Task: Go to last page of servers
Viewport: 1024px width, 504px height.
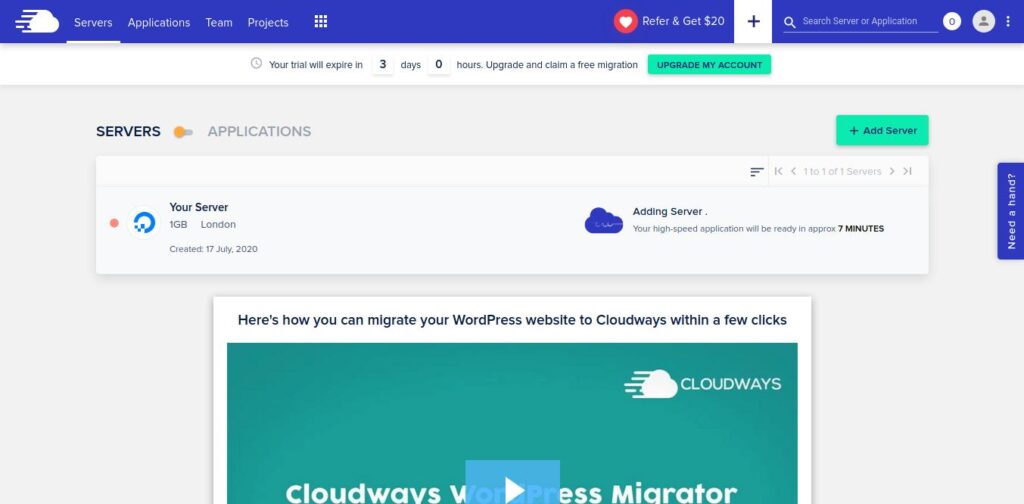Action: [907, 171]
